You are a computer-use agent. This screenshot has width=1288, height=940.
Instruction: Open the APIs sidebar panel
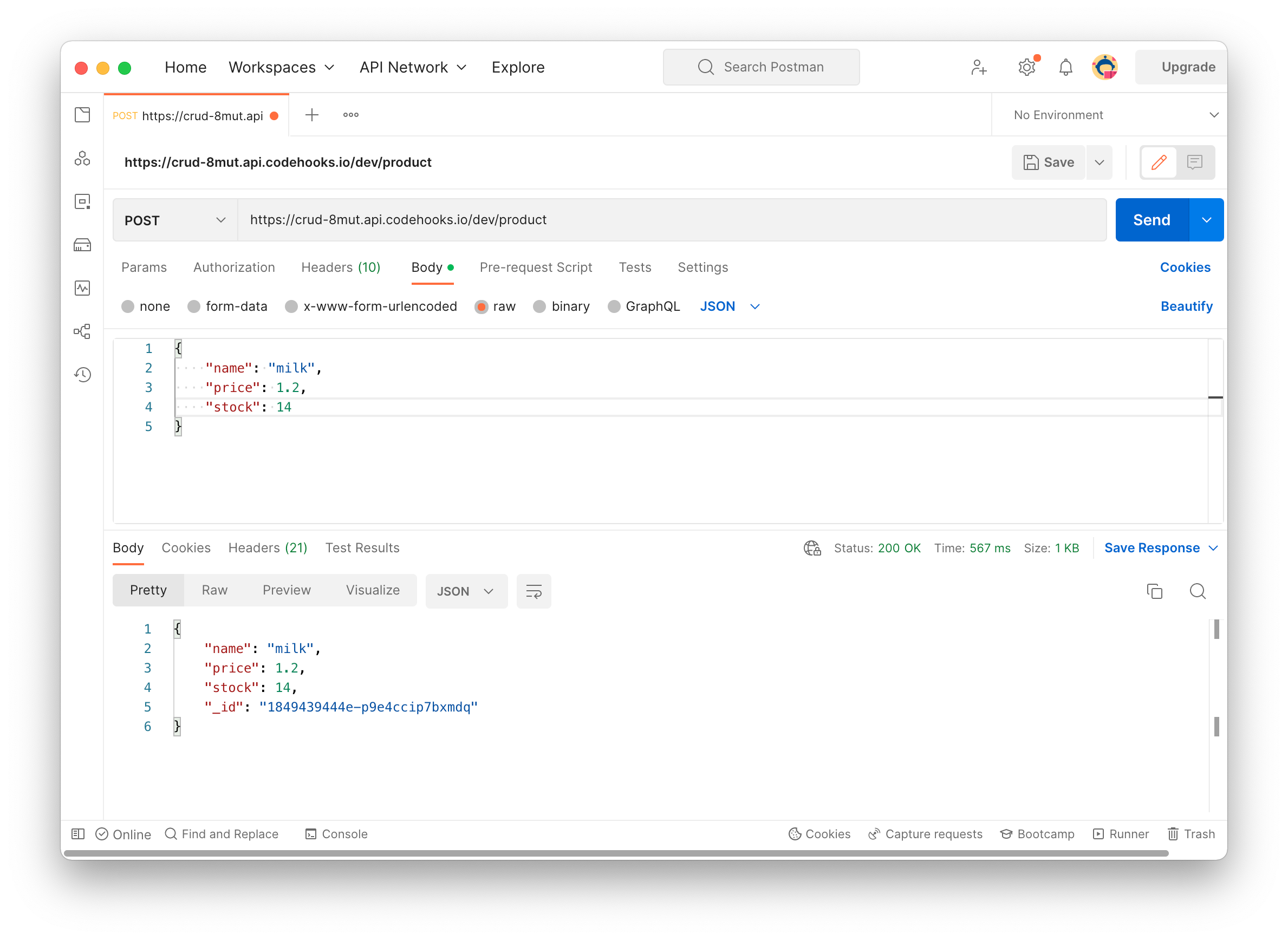82,159
